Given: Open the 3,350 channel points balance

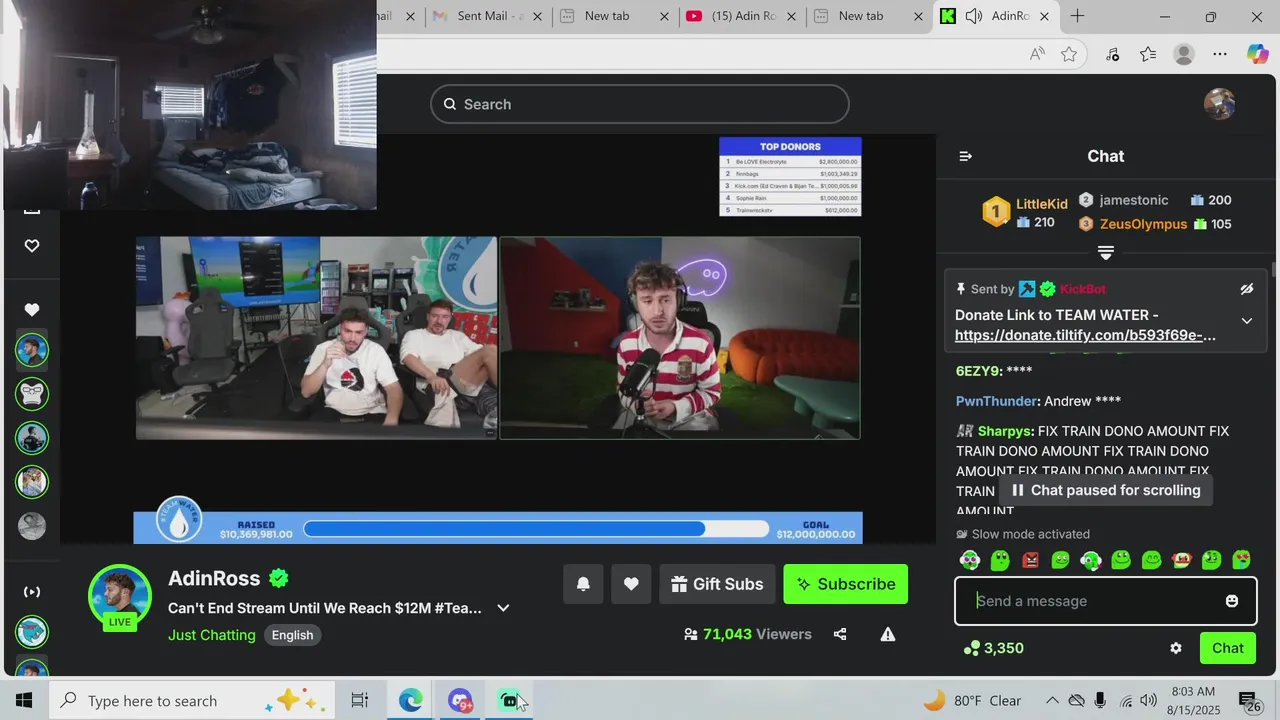Looking at the screenshot, I should click(993, 648).
